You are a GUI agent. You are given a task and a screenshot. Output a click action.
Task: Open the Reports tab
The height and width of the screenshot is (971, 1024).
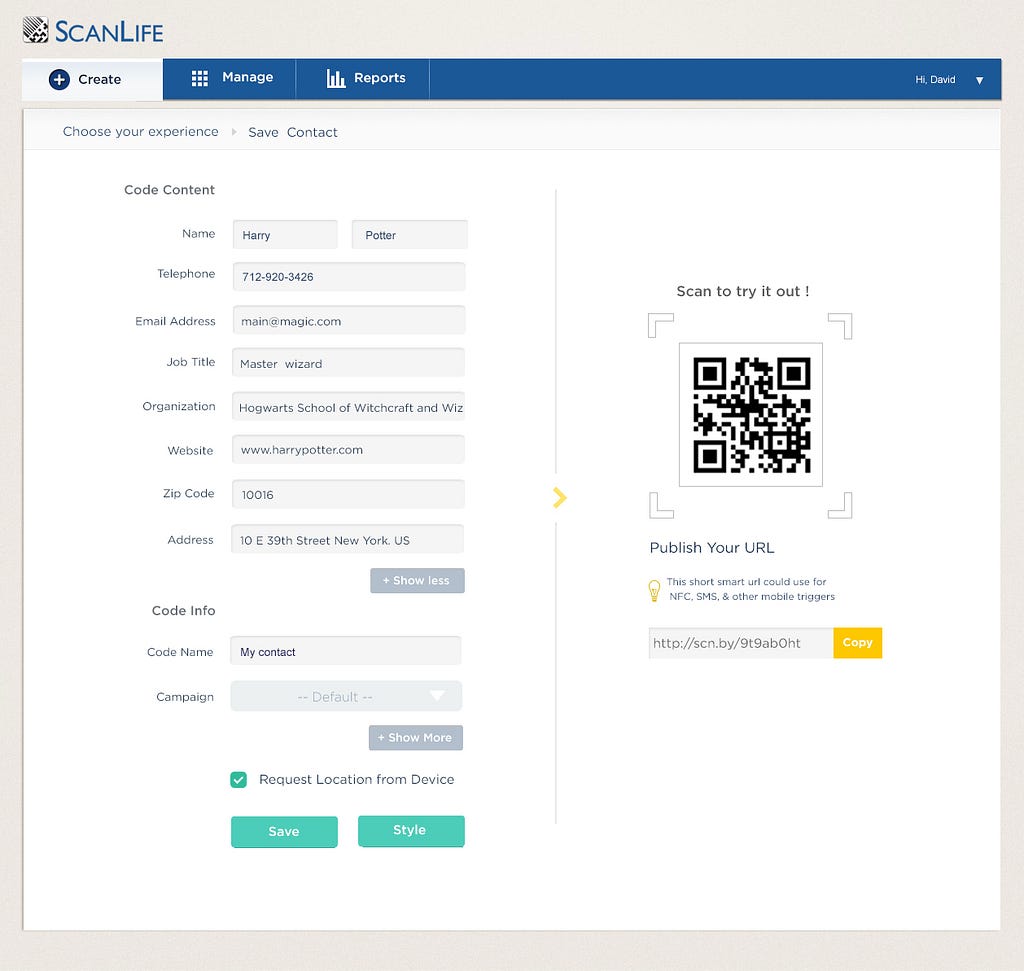[363, 79]
